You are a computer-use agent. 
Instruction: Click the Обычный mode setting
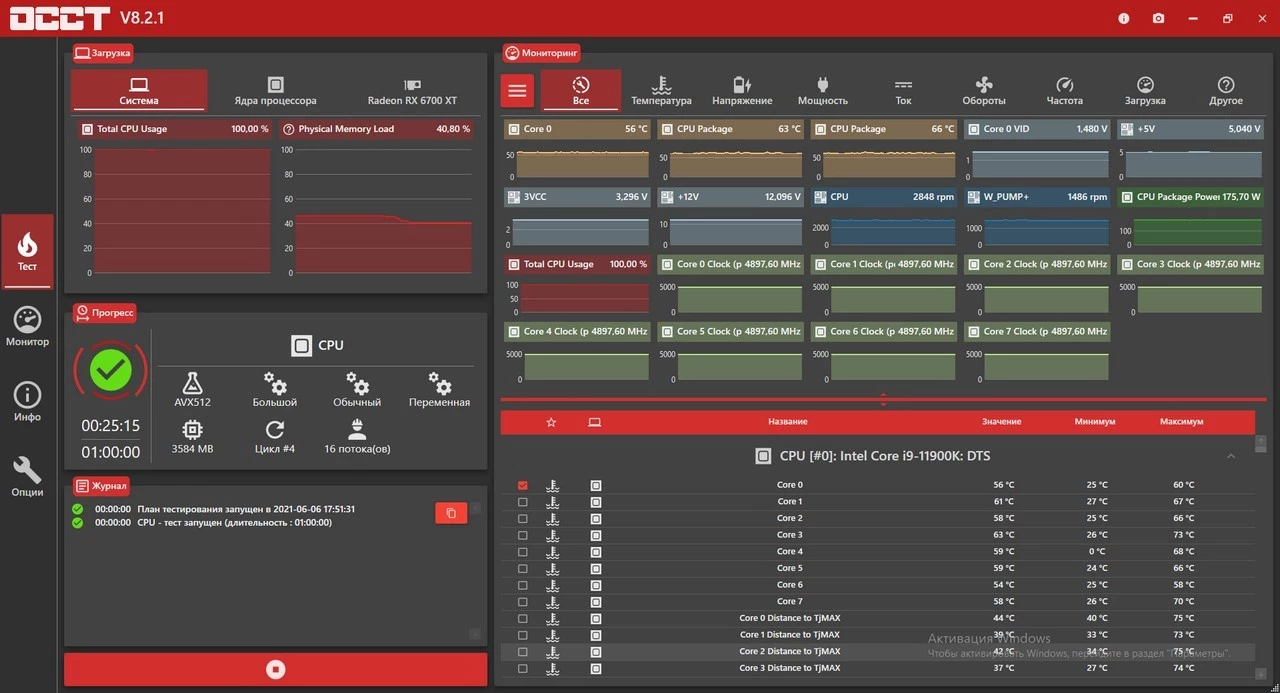(x=357, y=390)
